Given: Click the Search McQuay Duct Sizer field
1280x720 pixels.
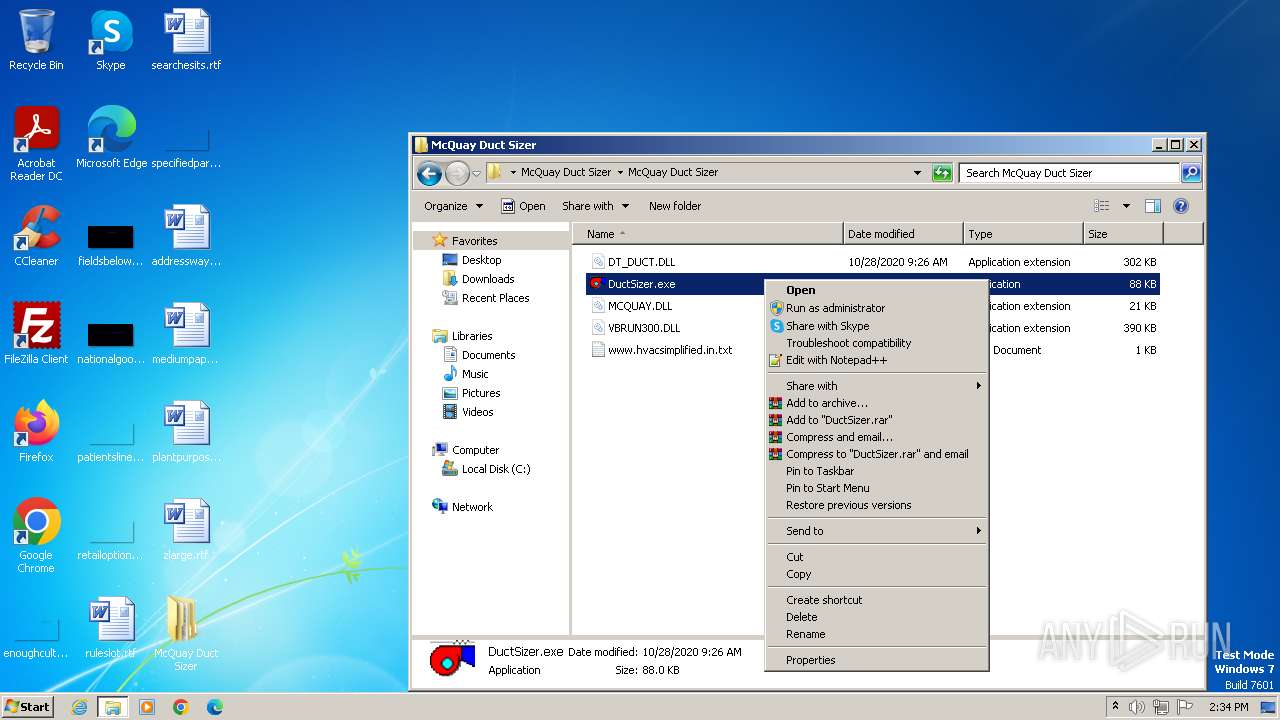Looking at the screenshot, I should [1069, 173].
